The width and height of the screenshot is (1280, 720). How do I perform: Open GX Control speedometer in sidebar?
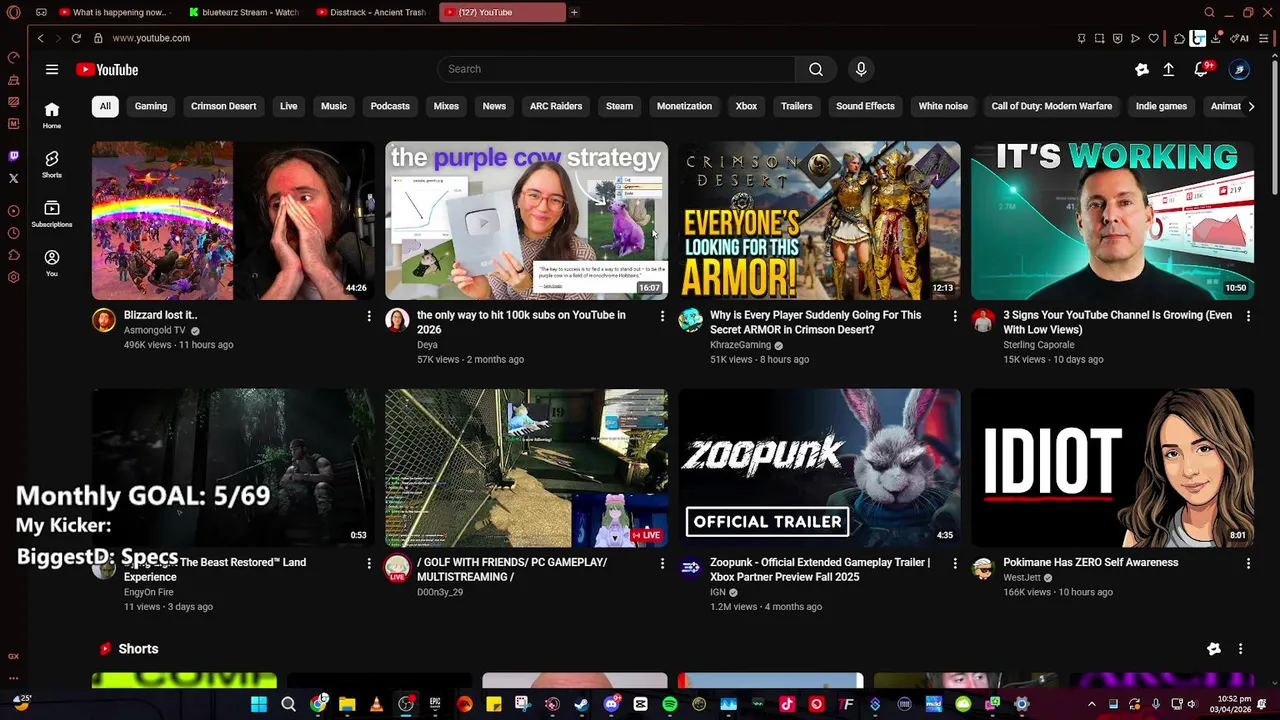13,57
